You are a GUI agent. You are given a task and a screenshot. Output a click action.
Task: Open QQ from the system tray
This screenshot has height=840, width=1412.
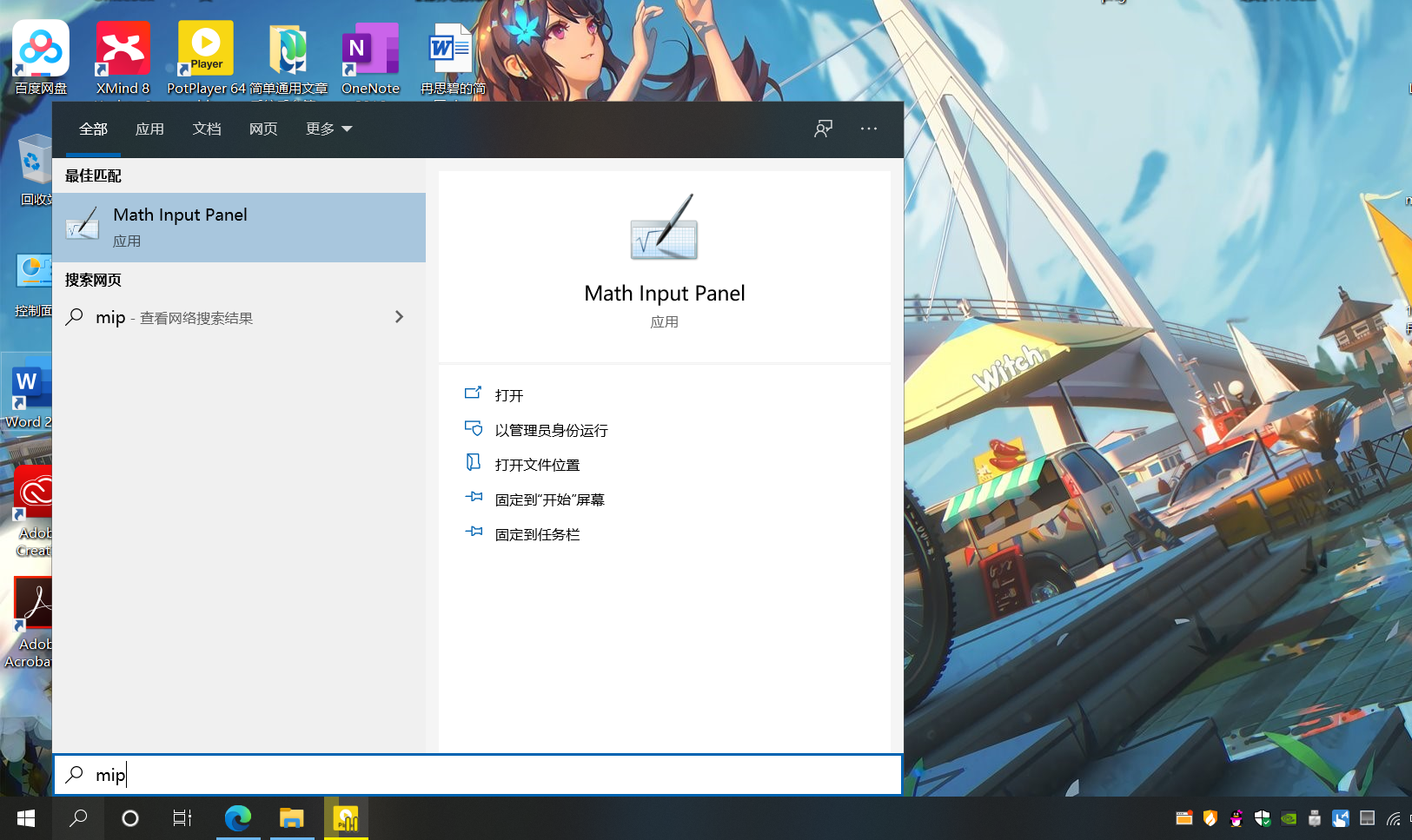tap(1236, 817)
